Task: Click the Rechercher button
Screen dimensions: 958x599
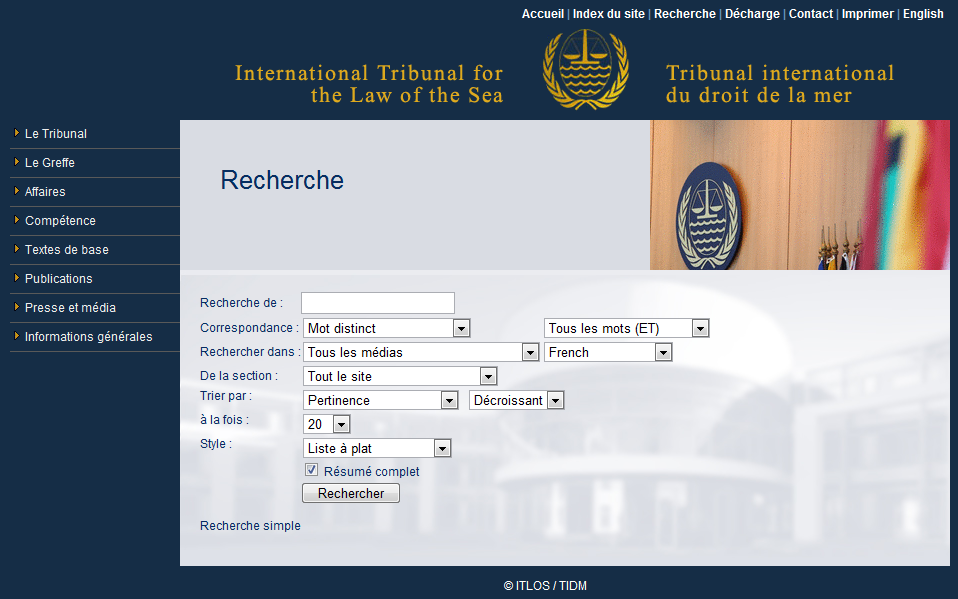Action: (351, 493)
